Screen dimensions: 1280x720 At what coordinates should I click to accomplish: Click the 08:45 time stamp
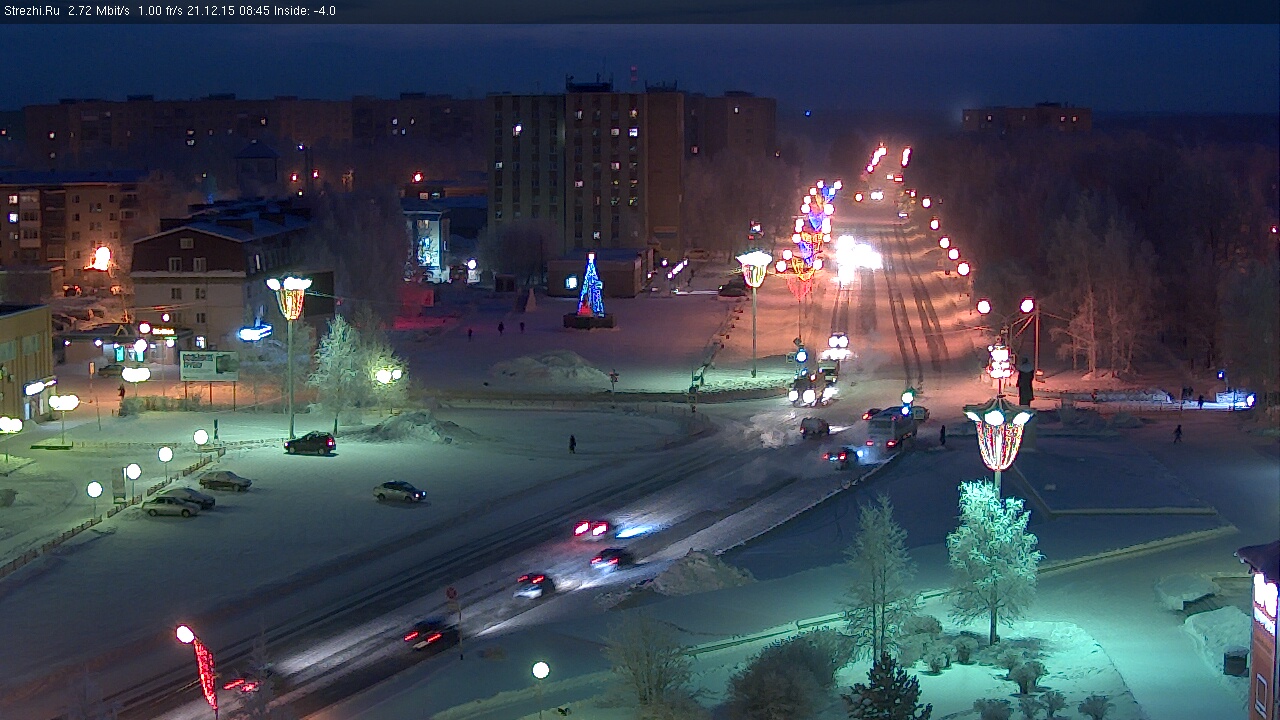[256, 11]
